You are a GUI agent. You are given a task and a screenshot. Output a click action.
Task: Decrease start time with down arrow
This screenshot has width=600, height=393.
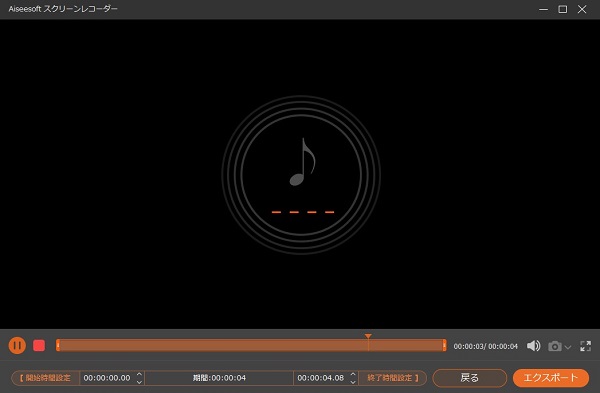[139, 382]
